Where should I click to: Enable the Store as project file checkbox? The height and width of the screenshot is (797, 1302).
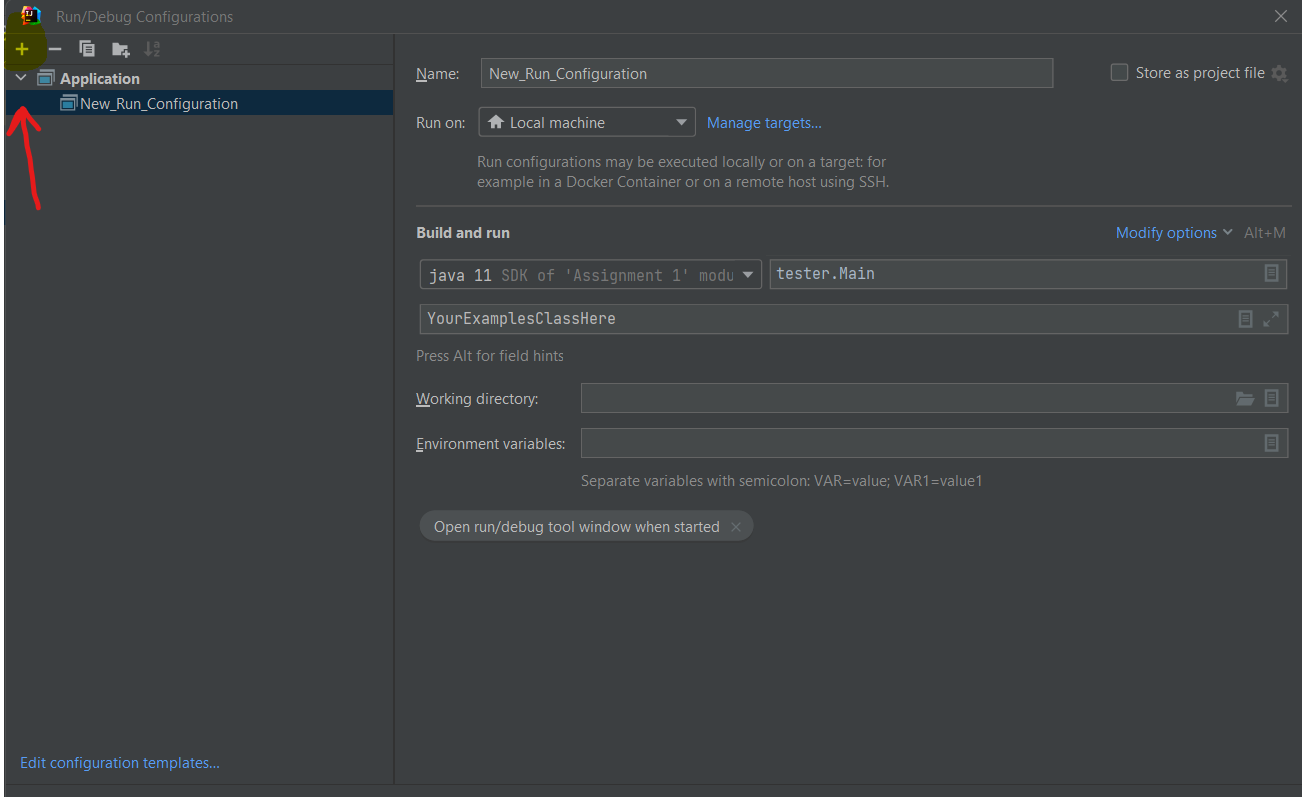[x=1119, y=73]
